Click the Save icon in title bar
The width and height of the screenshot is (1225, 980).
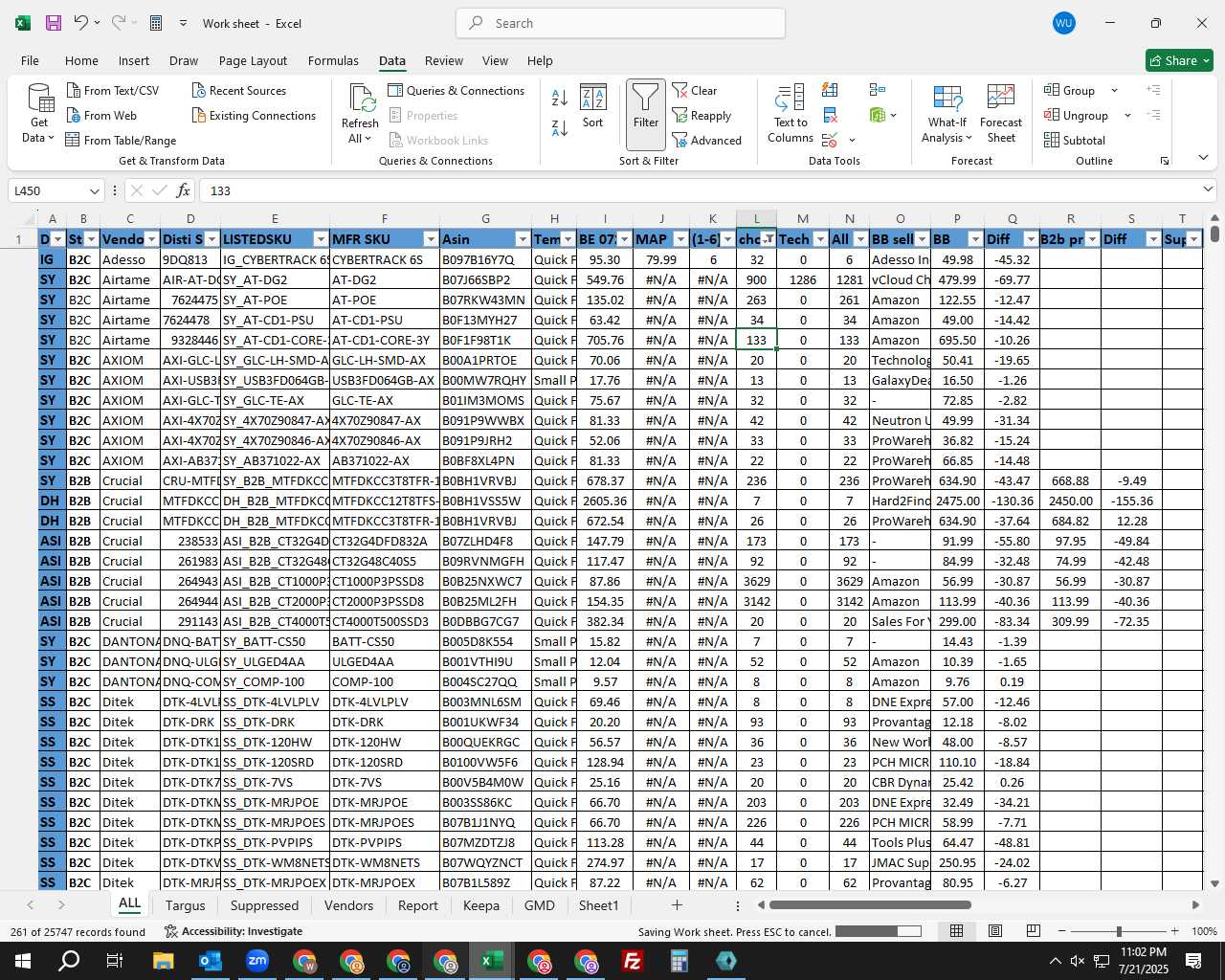pos(54,23)
